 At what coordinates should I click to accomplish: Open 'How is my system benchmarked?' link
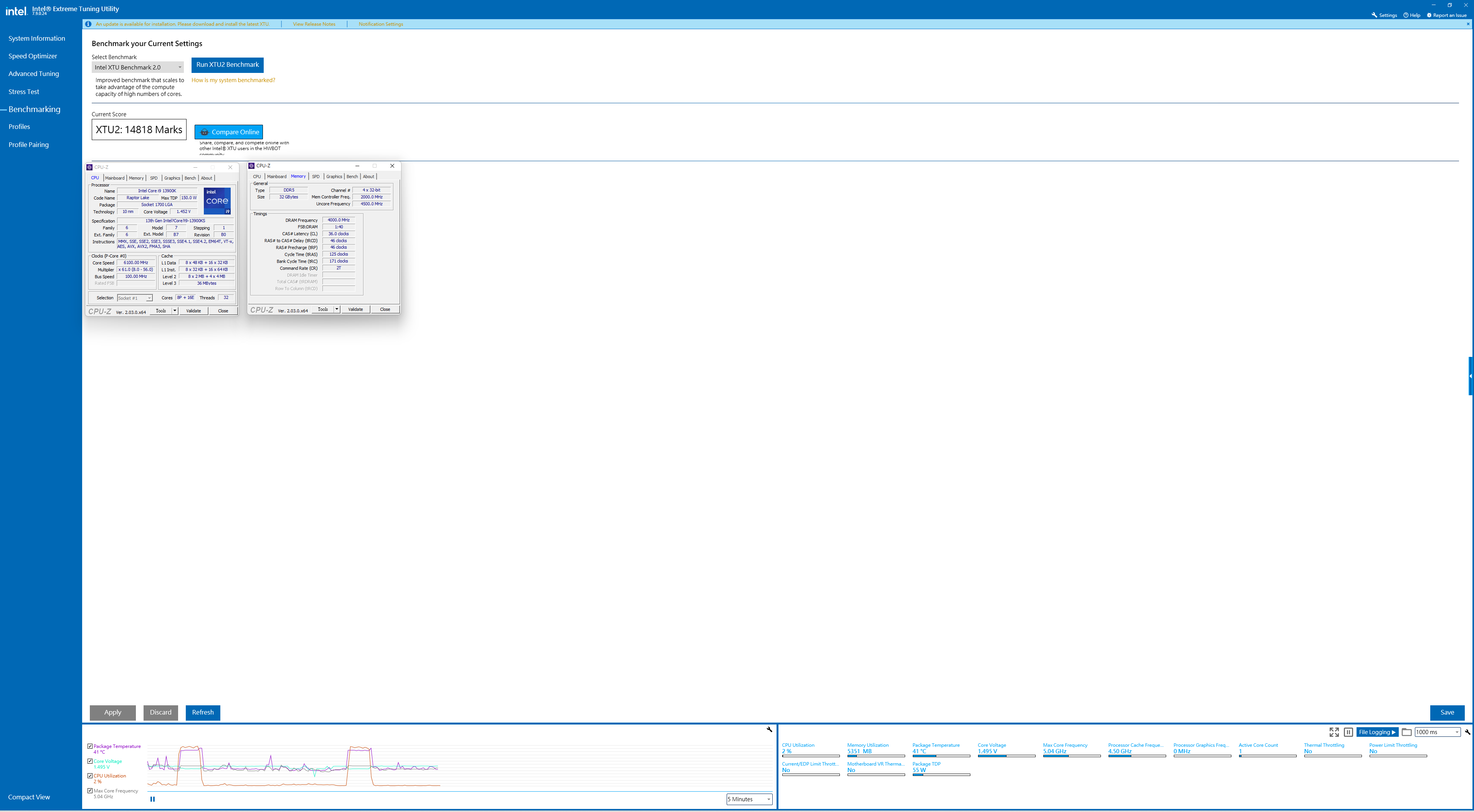point(233,80)
